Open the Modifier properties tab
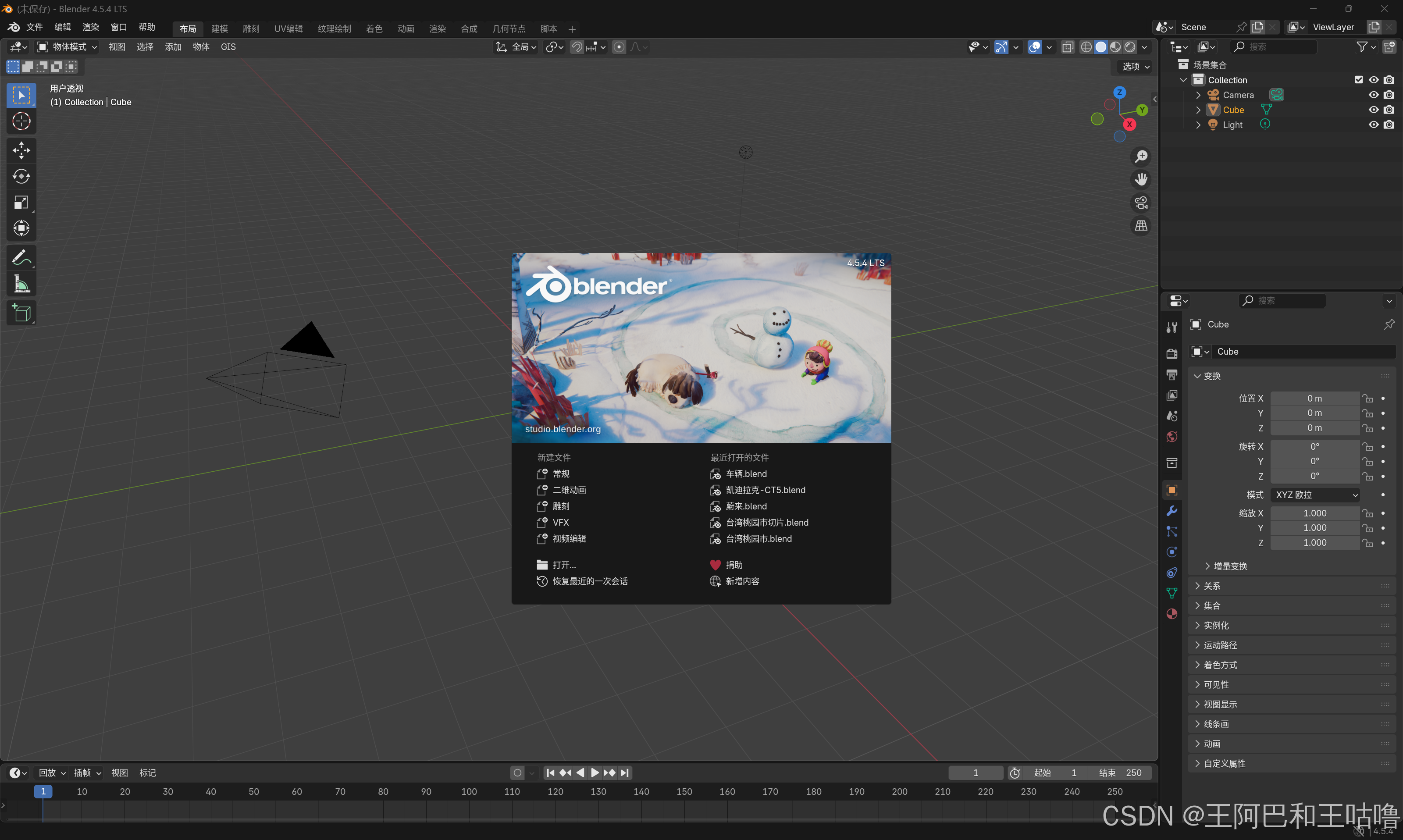 [x=1171, y=511]
